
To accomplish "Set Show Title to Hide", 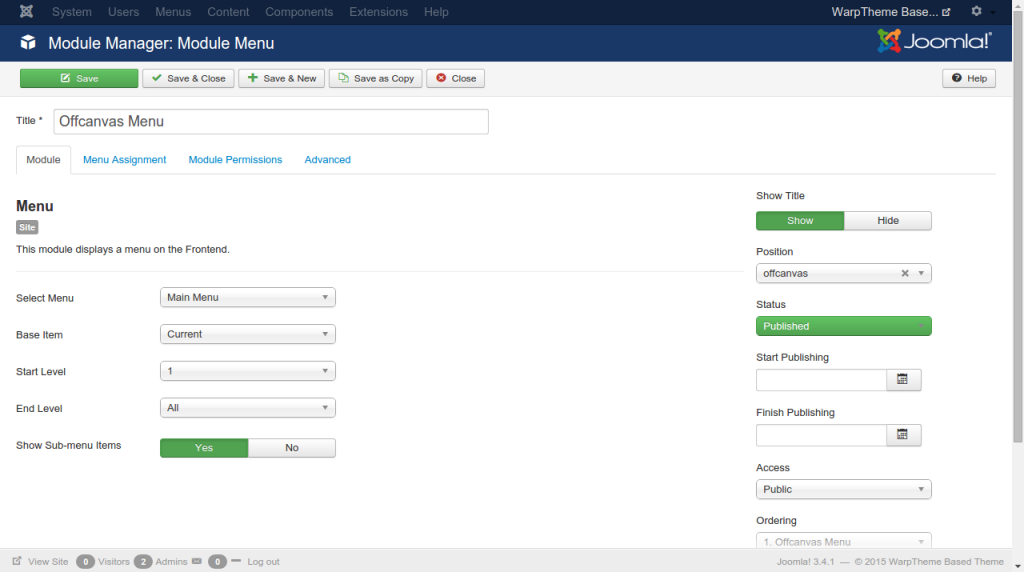I will 887,221.
